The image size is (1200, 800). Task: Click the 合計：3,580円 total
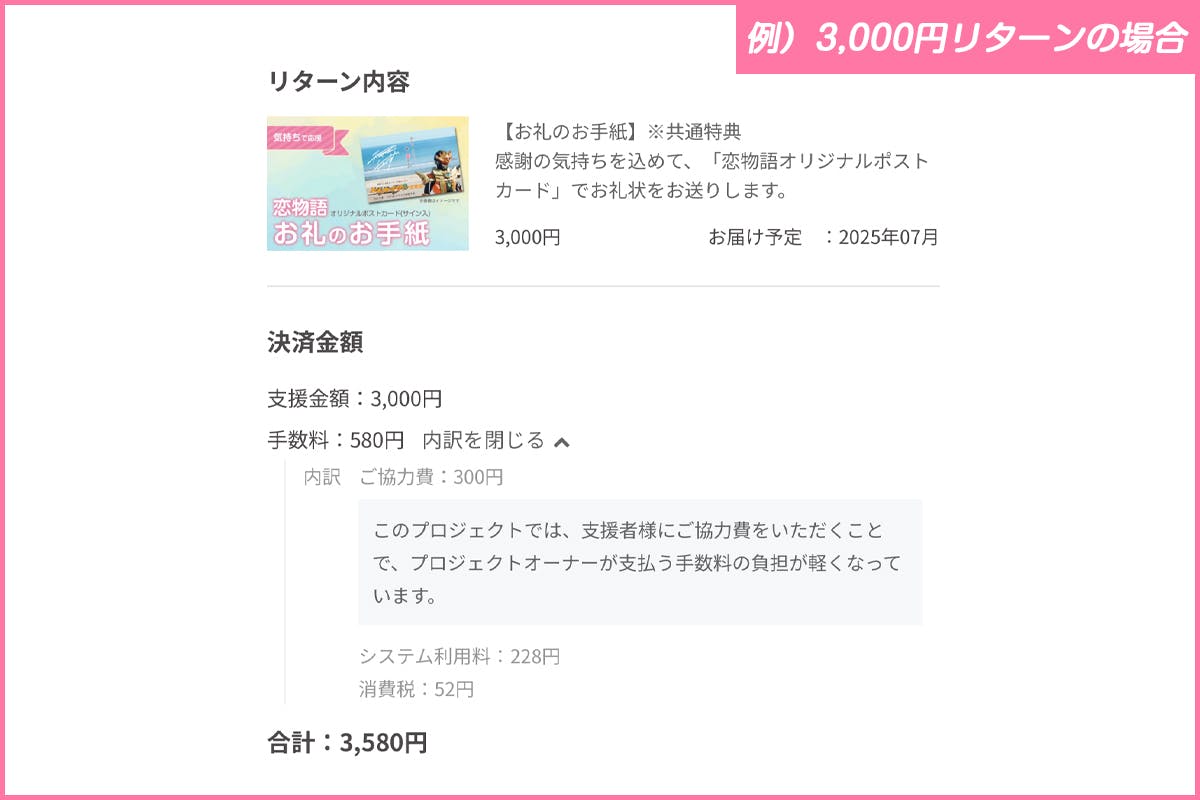tap(347, 742)
